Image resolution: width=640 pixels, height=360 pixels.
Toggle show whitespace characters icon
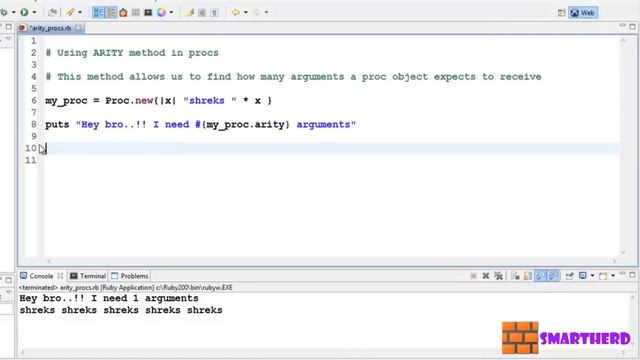click(x=214, y=13)
